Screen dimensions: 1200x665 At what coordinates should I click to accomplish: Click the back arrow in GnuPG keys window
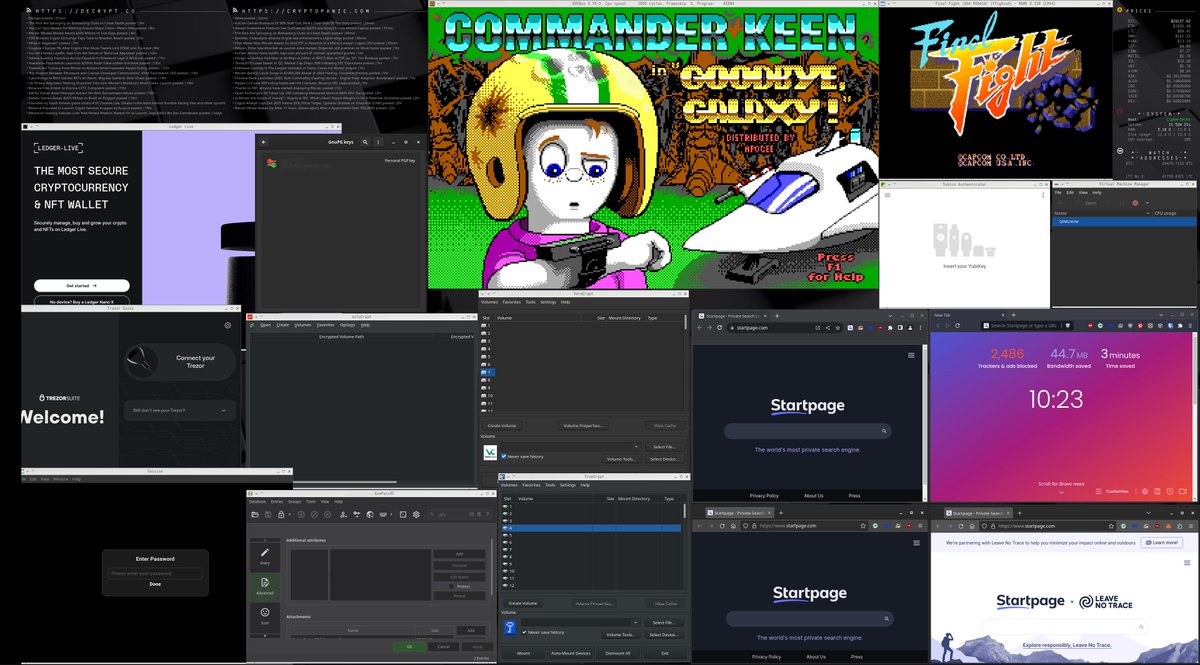tap(263, 143)
